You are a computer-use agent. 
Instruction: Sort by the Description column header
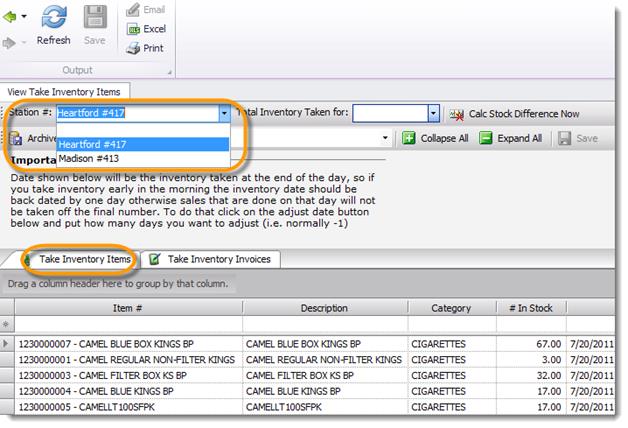324,308
